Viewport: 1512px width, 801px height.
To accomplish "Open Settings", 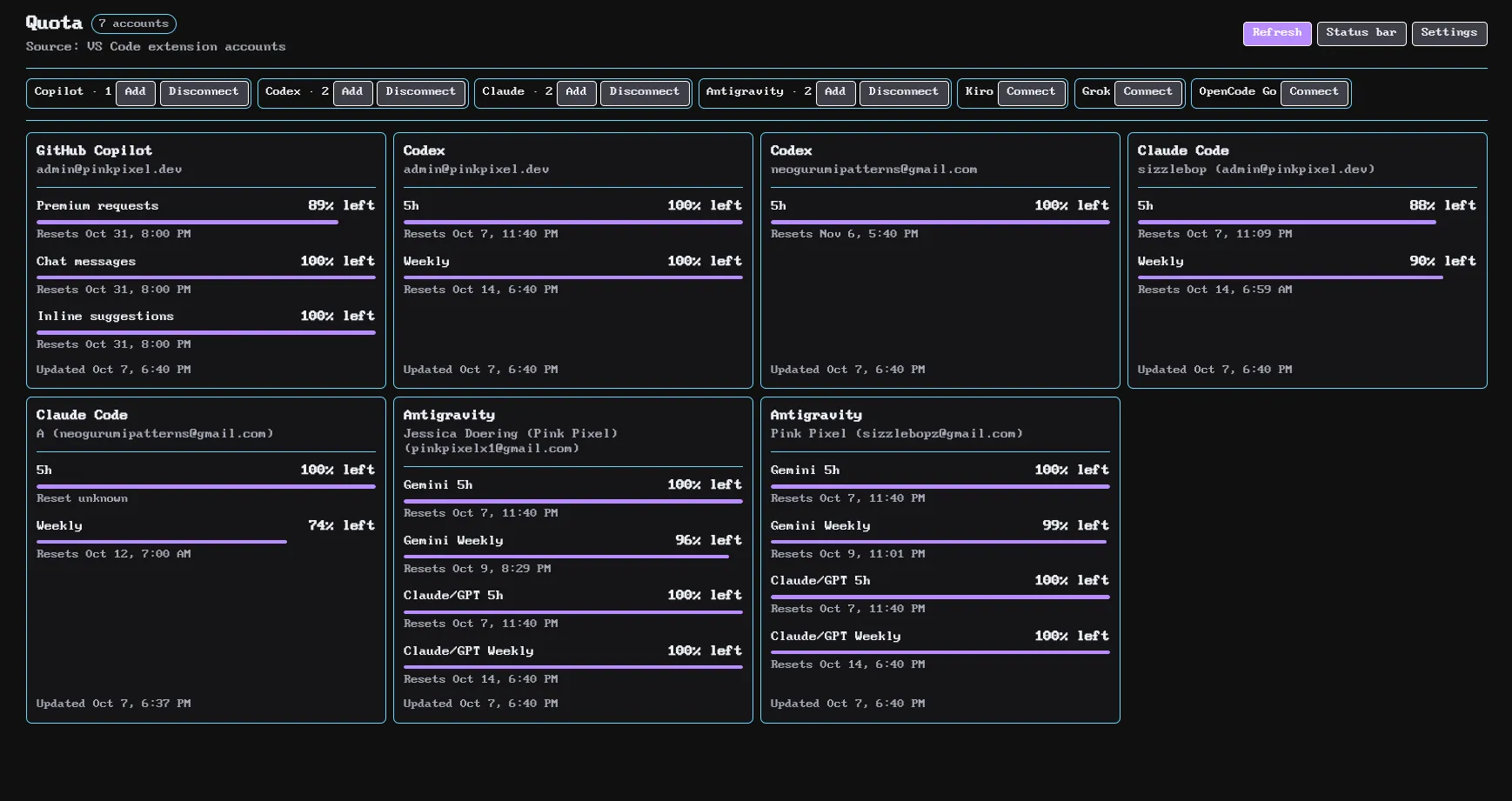I will tap(1448, 33).
